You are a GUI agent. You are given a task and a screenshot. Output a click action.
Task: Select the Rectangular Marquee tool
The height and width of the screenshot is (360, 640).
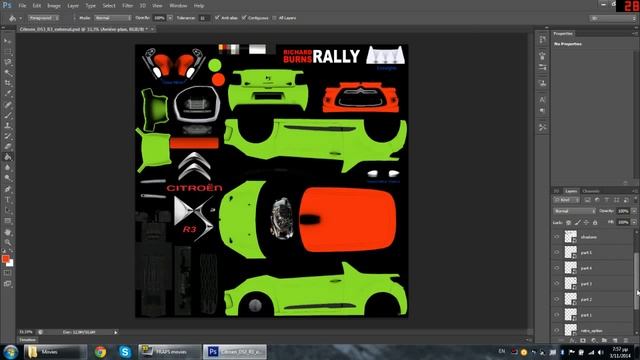click(x=7, y=52)
